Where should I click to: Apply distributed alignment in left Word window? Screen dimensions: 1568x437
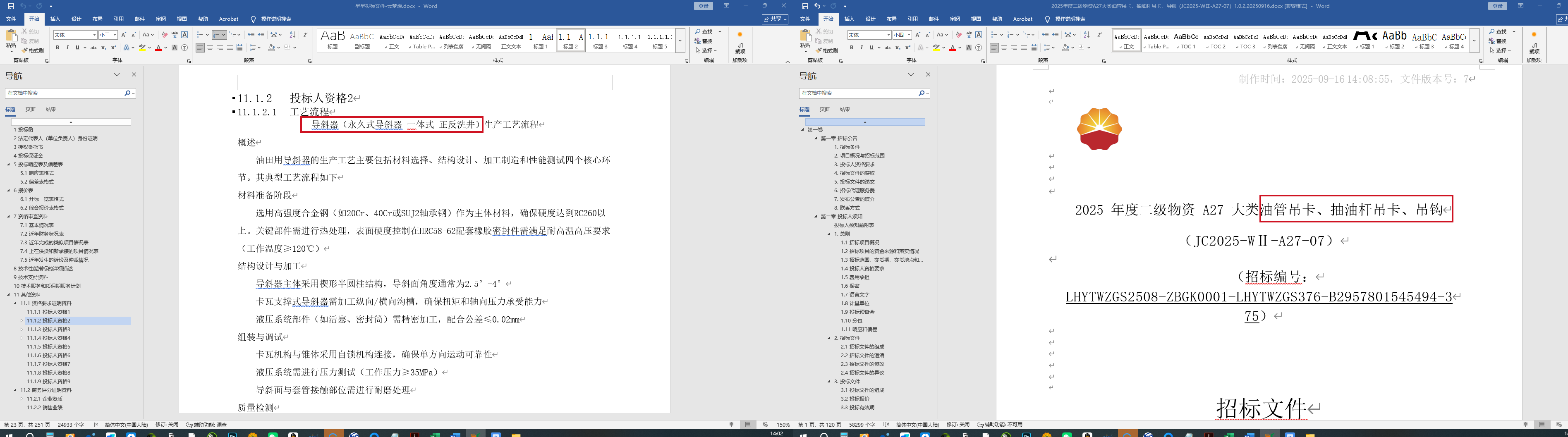click(240, 48)
